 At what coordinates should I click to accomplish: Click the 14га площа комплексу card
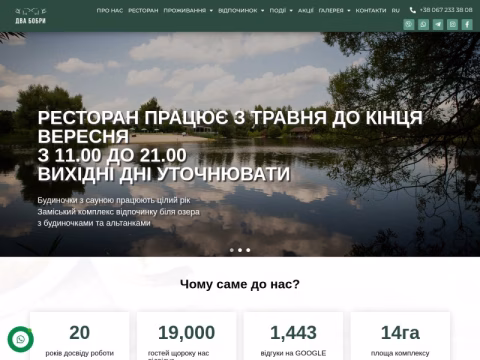[400, 336]
